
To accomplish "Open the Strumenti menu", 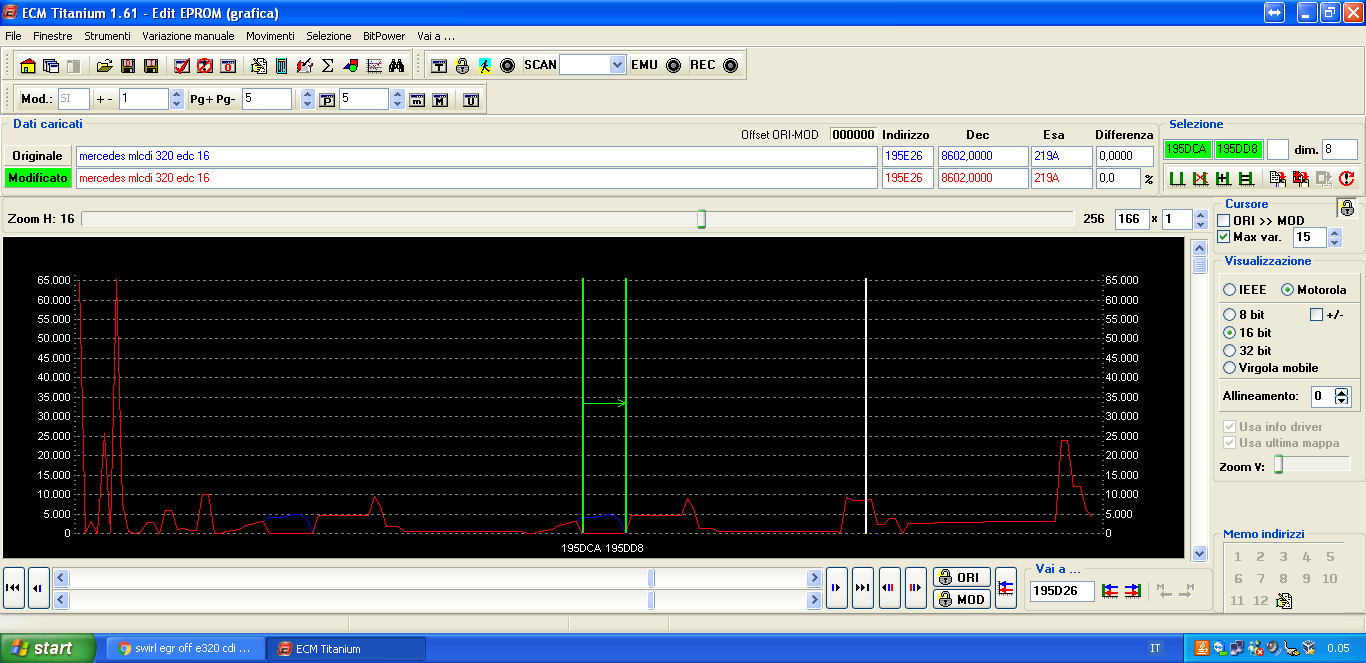I will pyautogui.click(x=107, y=36).
